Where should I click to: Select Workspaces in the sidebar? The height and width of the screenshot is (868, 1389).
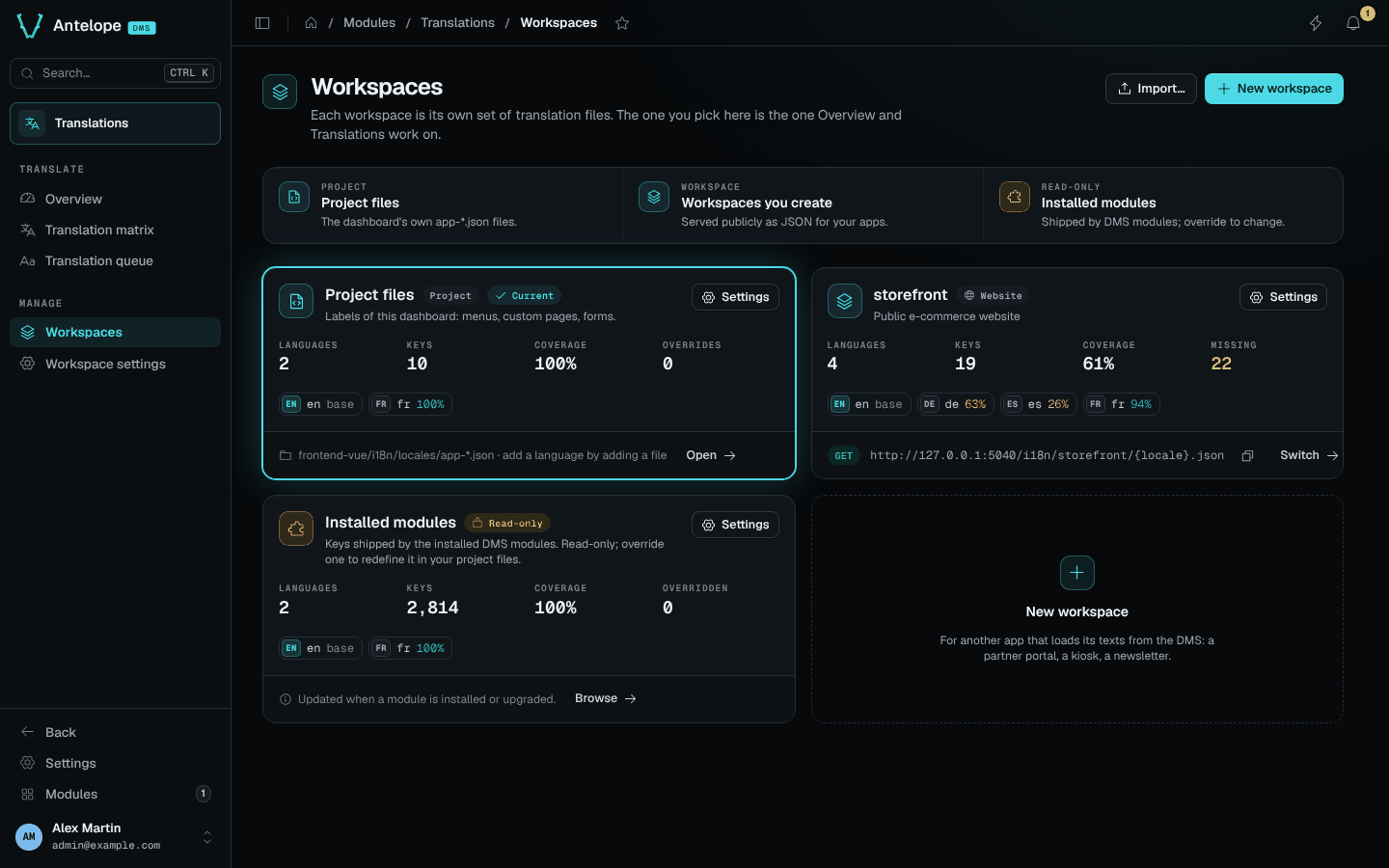(115, 332)
